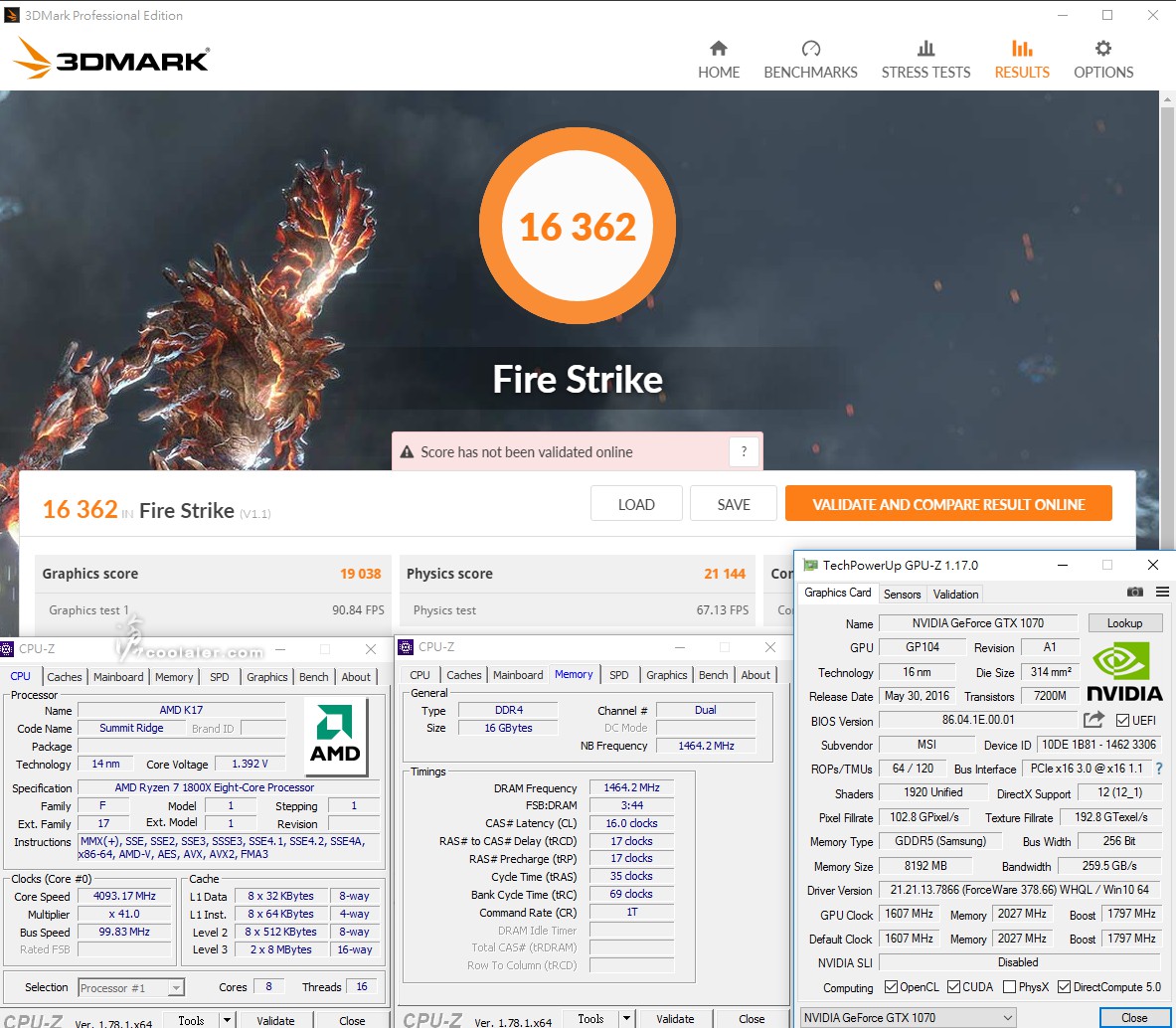Click the Graphics score value 19 038
Image resolution: width=1176 pixels, height=1028 pixels.
pos(360,574)
